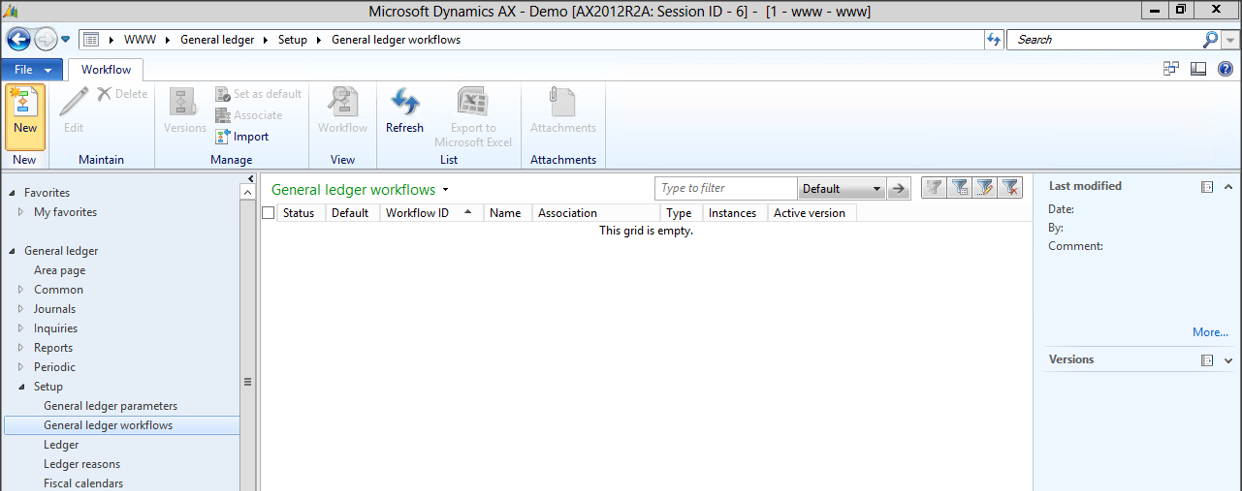
Task: Click the Type to filter input box
Action: click(726, 188)
